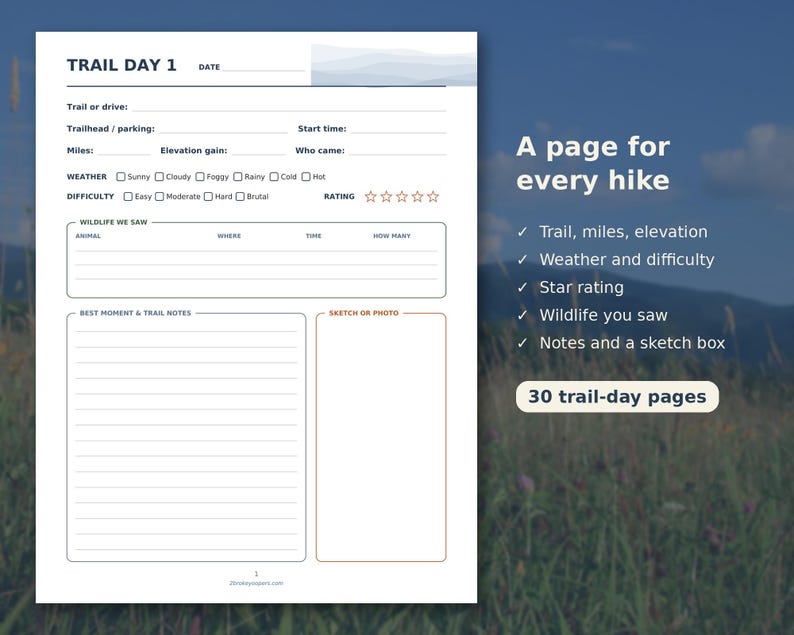Click the Trailhead / parking field
Image resolution: width=794 pixels, height=635 pixels.
click(223, 129)
